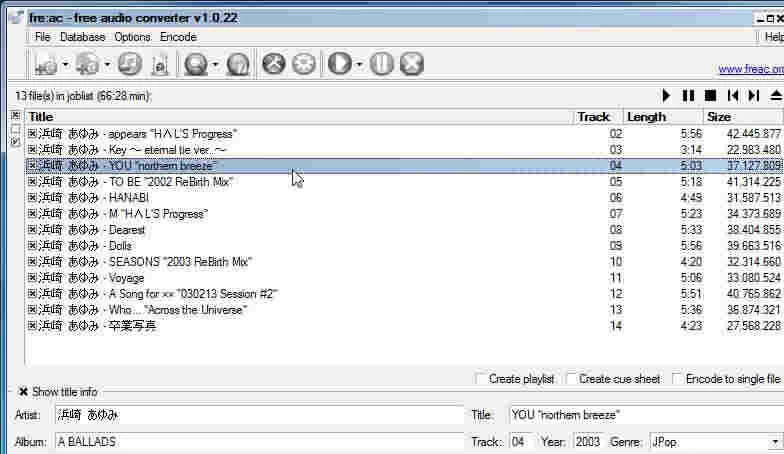Viewport: 784px width, 454px height.
Task: Open the Genre combo box dropdown
Action: (775, 441)
